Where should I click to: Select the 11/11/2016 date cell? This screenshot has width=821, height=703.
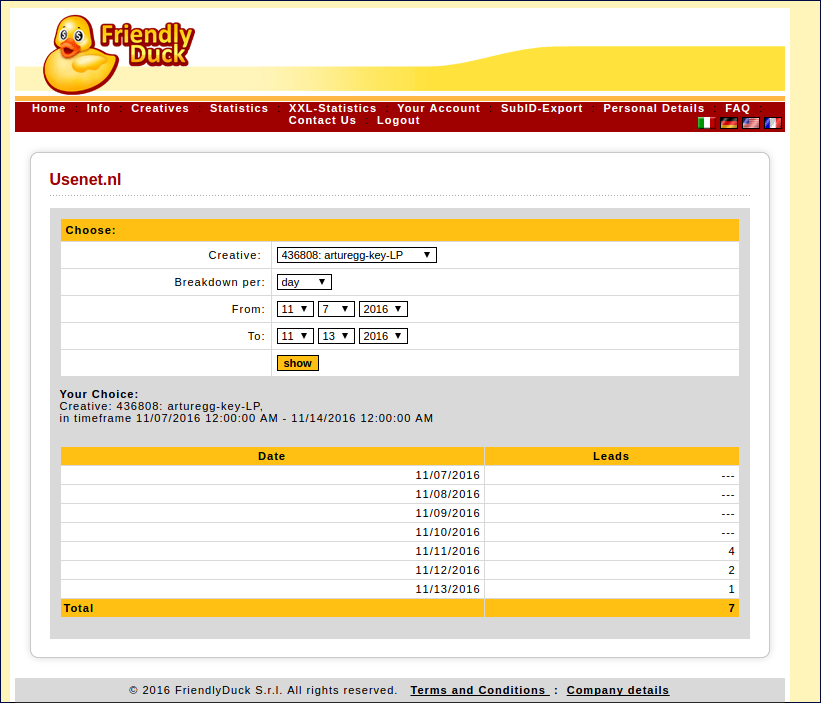tap(272, 551)
